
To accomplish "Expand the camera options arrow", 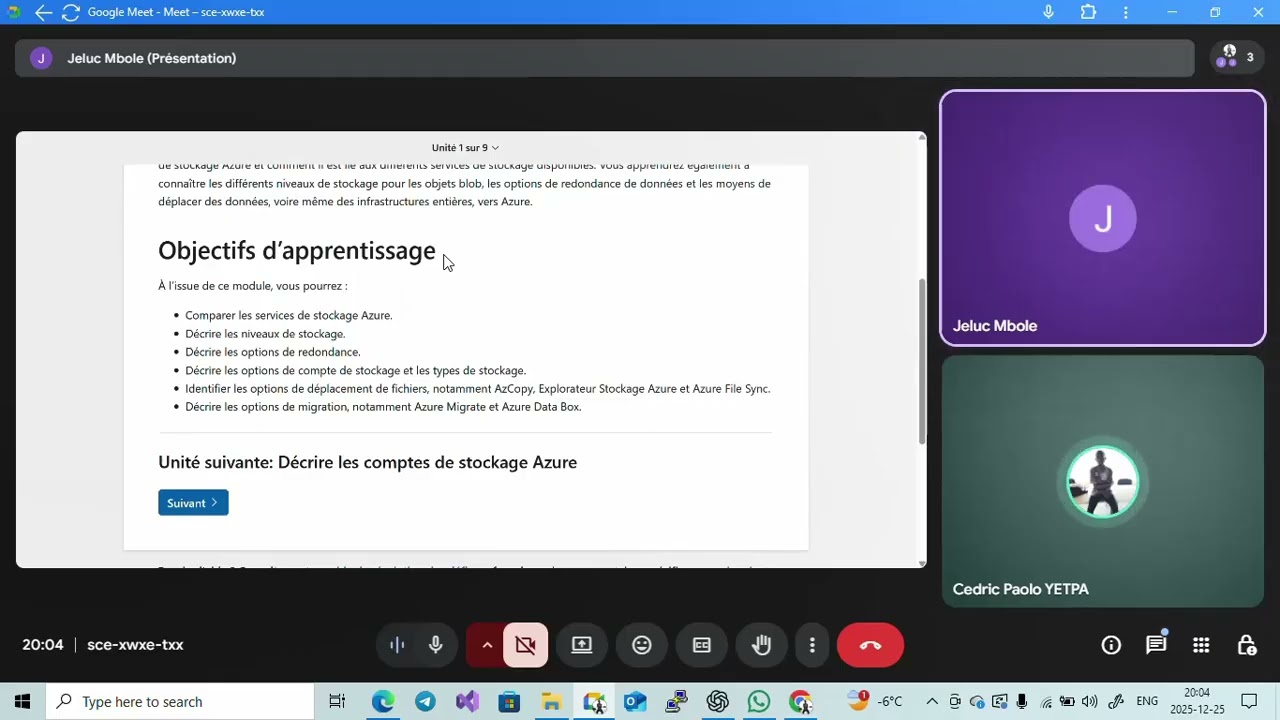I will 487,645.
